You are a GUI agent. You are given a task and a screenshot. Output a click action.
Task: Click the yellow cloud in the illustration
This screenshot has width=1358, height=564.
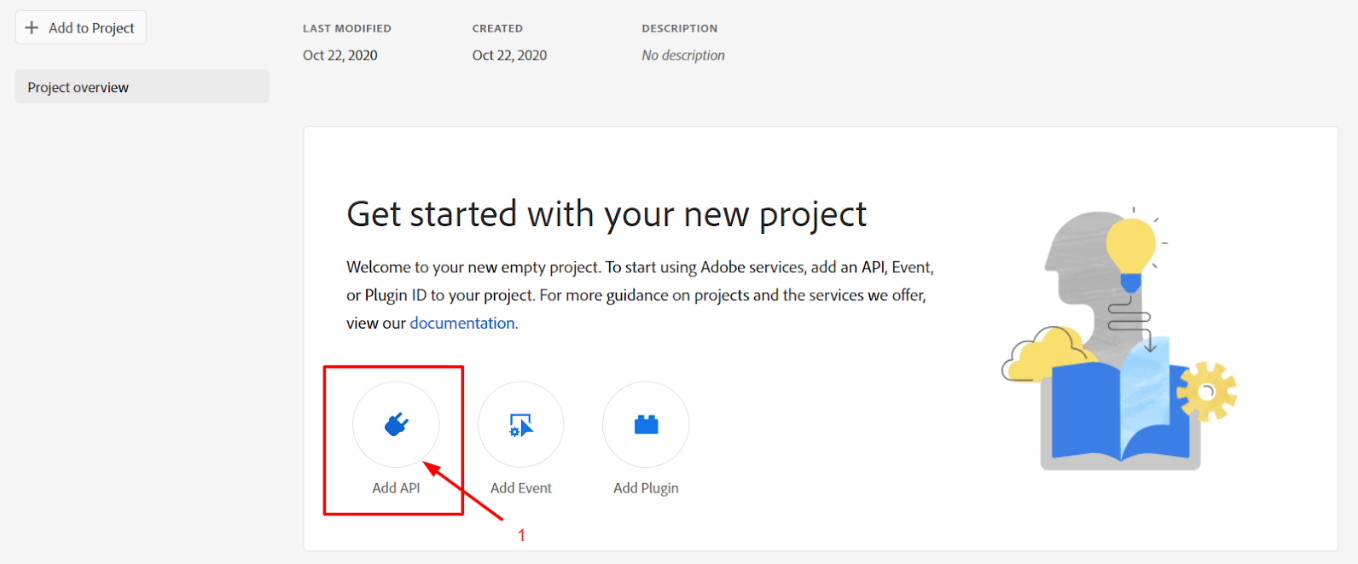[x=1045, y=353]
